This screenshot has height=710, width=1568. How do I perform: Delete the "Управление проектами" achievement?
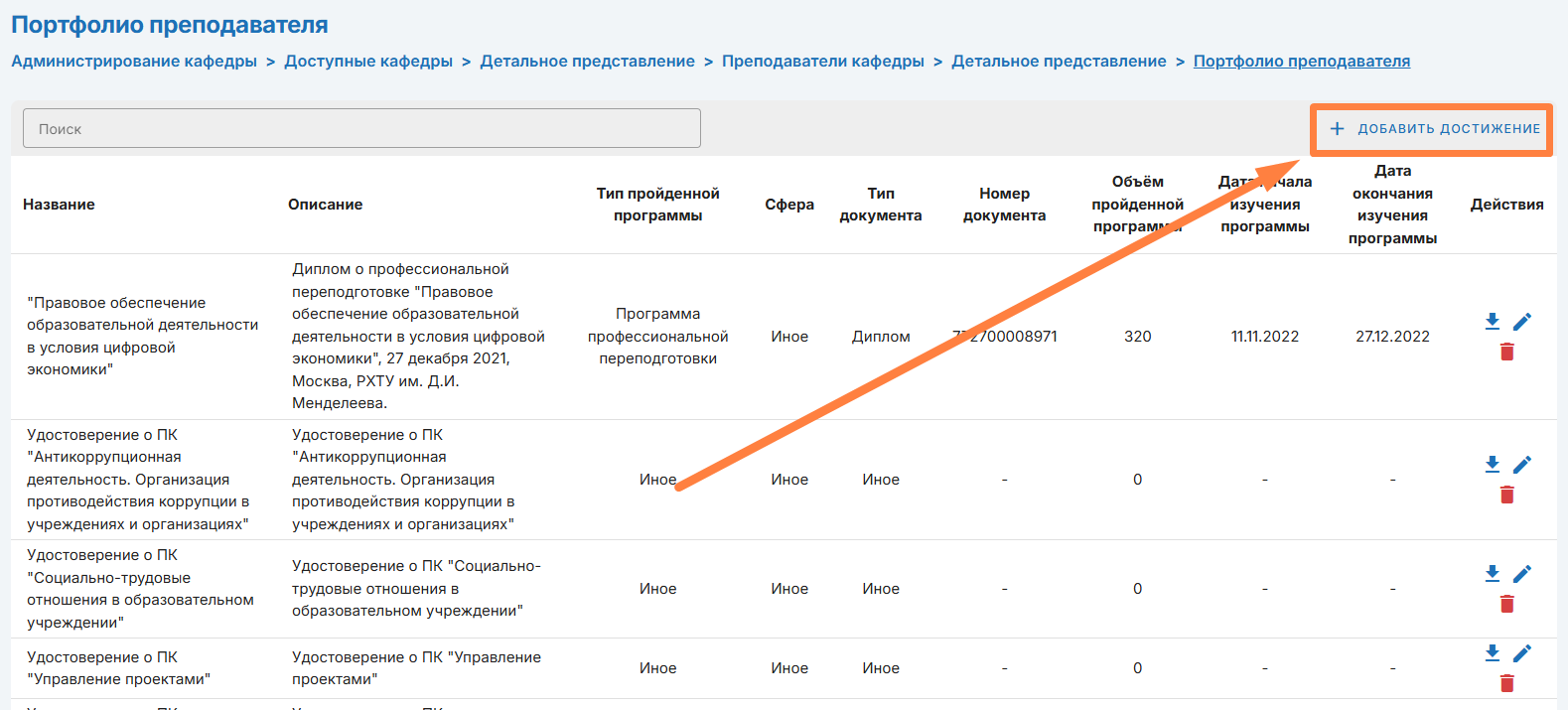1506,683
